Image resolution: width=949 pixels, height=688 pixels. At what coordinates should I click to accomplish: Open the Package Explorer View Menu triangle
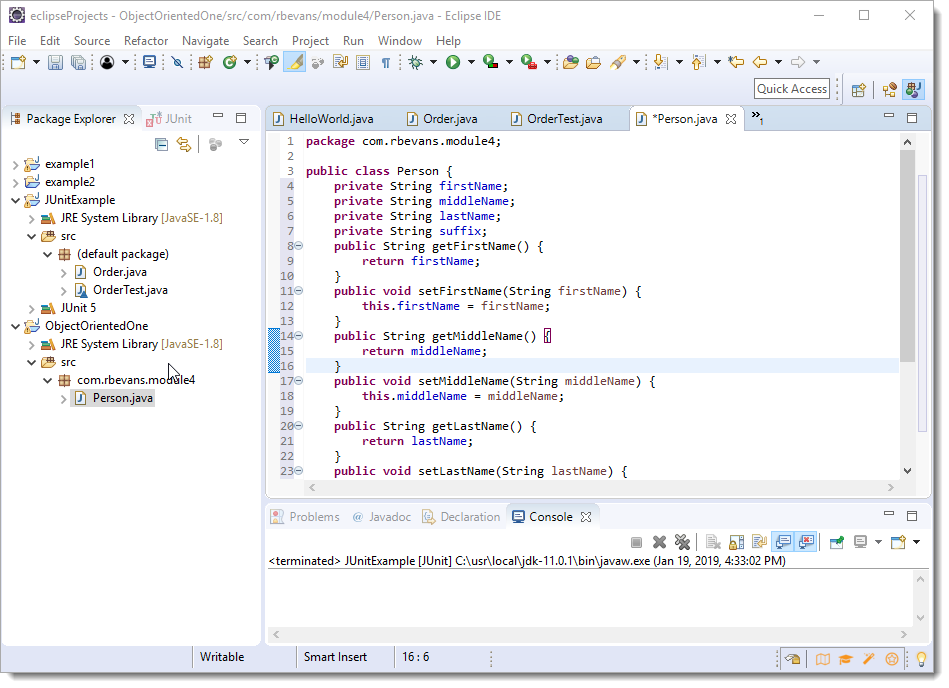tap(244, 142)
